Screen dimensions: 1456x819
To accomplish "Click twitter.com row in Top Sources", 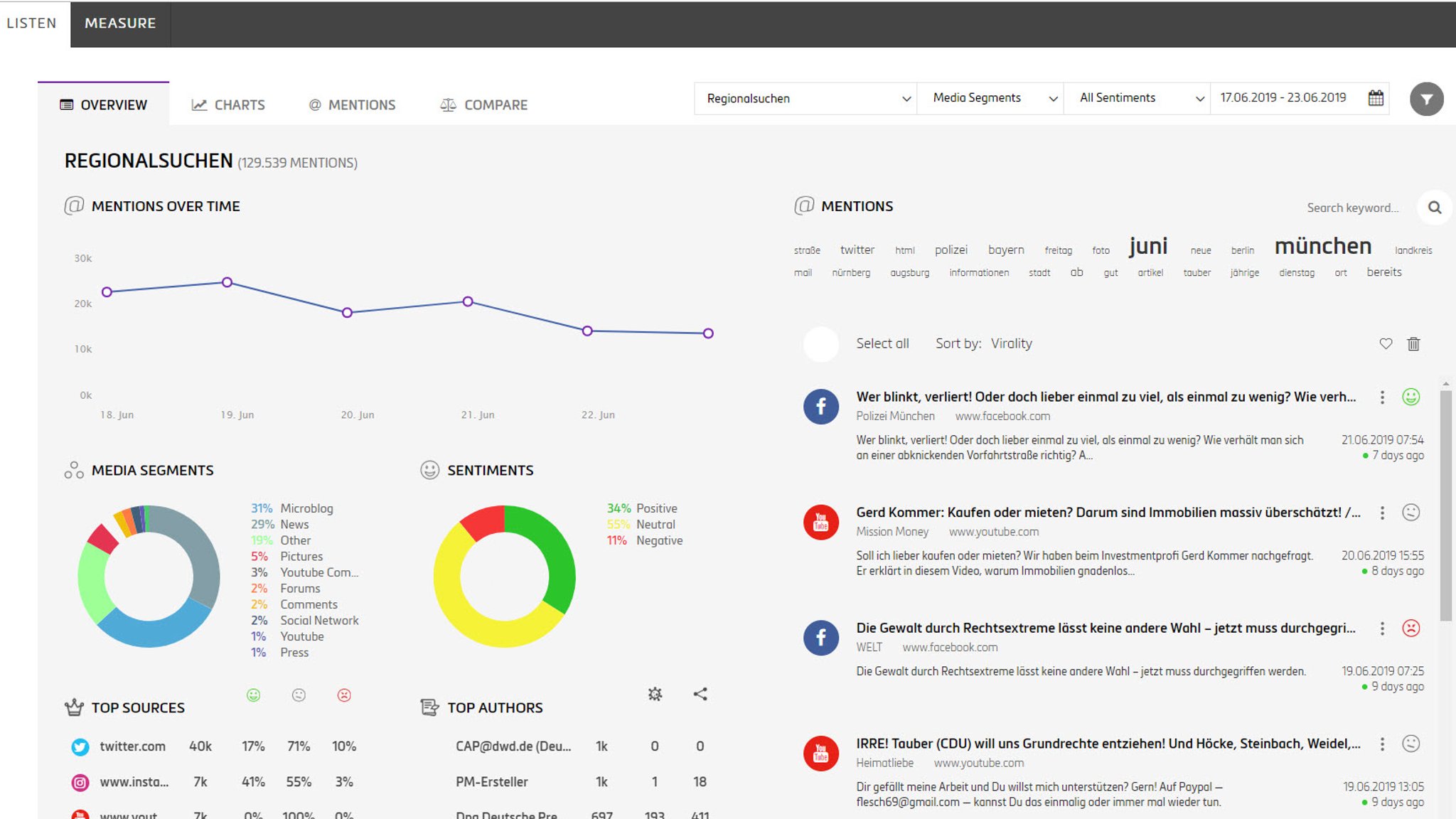I will point(213,746).
